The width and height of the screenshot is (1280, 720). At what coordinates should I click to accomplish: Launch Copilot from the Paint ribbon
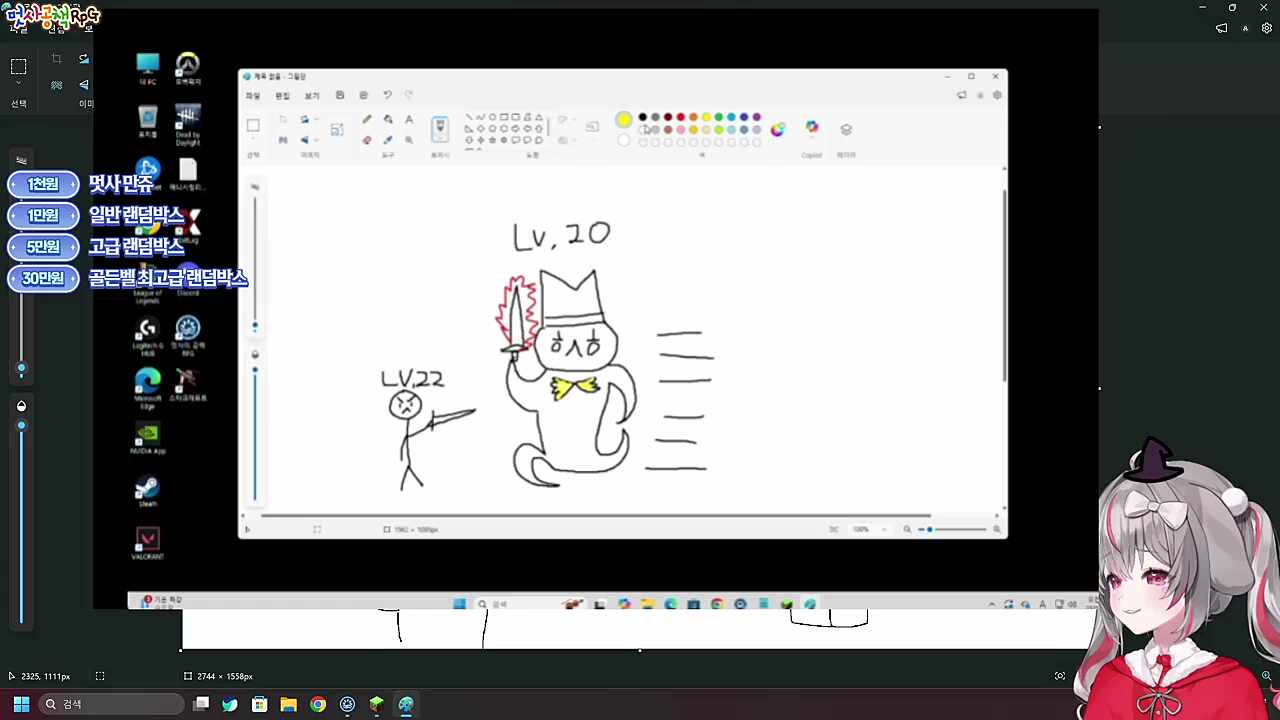812,128
